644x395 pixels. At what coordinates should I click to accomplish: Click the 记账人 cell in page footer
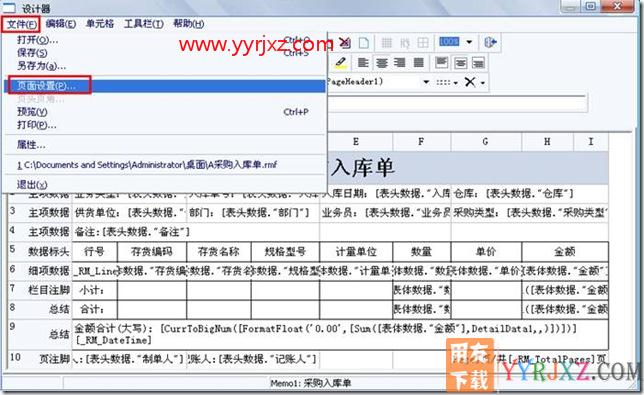point(253,359)
